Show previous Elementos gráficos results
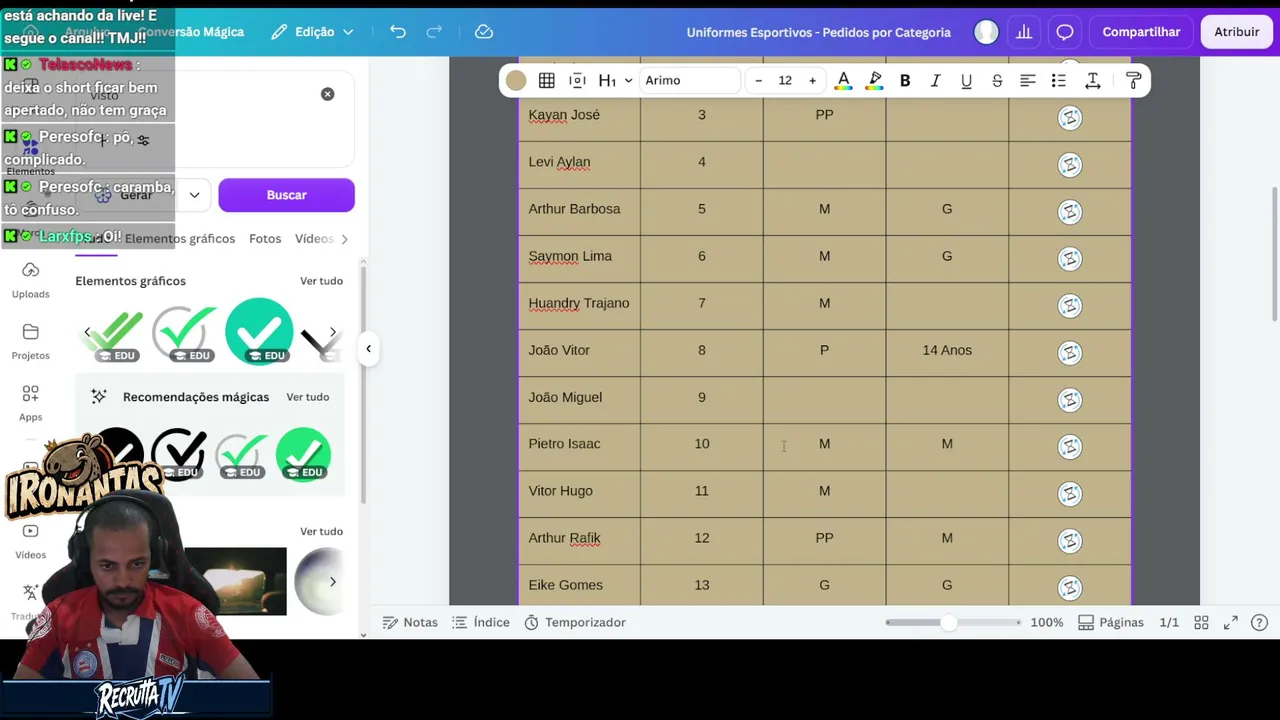The height and width of the screenshot is (720, 1280). [87, 332]
